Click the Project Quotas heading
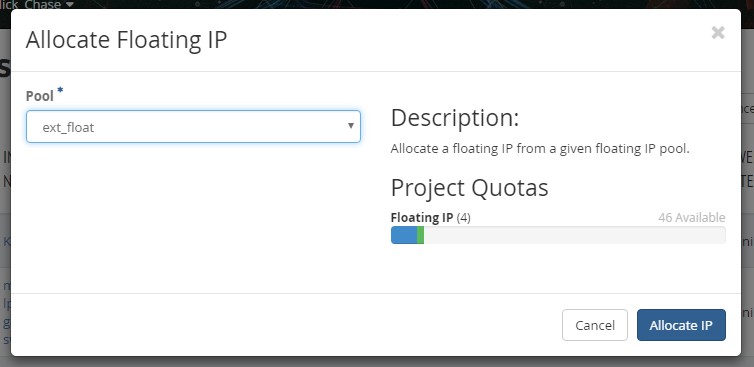Screen dimensions: 754x367 coord(469,188)
